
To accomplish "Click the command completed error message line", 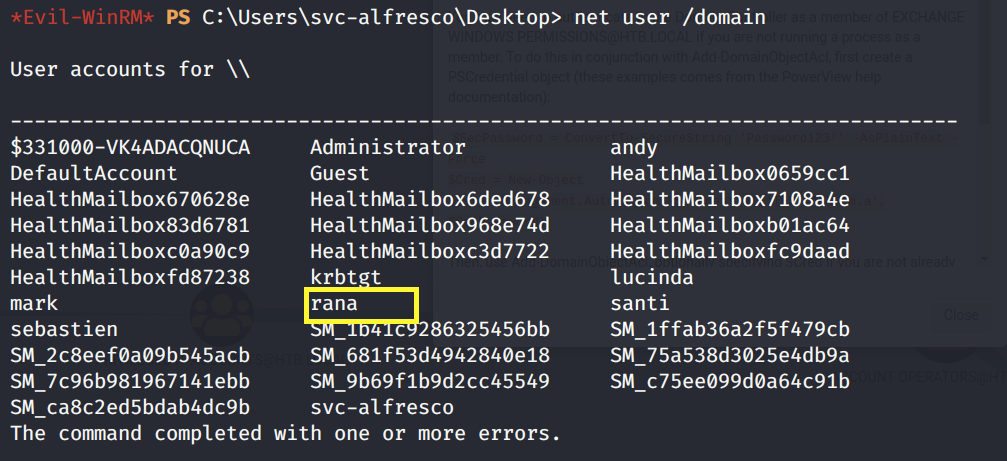I will click(285, 434).
